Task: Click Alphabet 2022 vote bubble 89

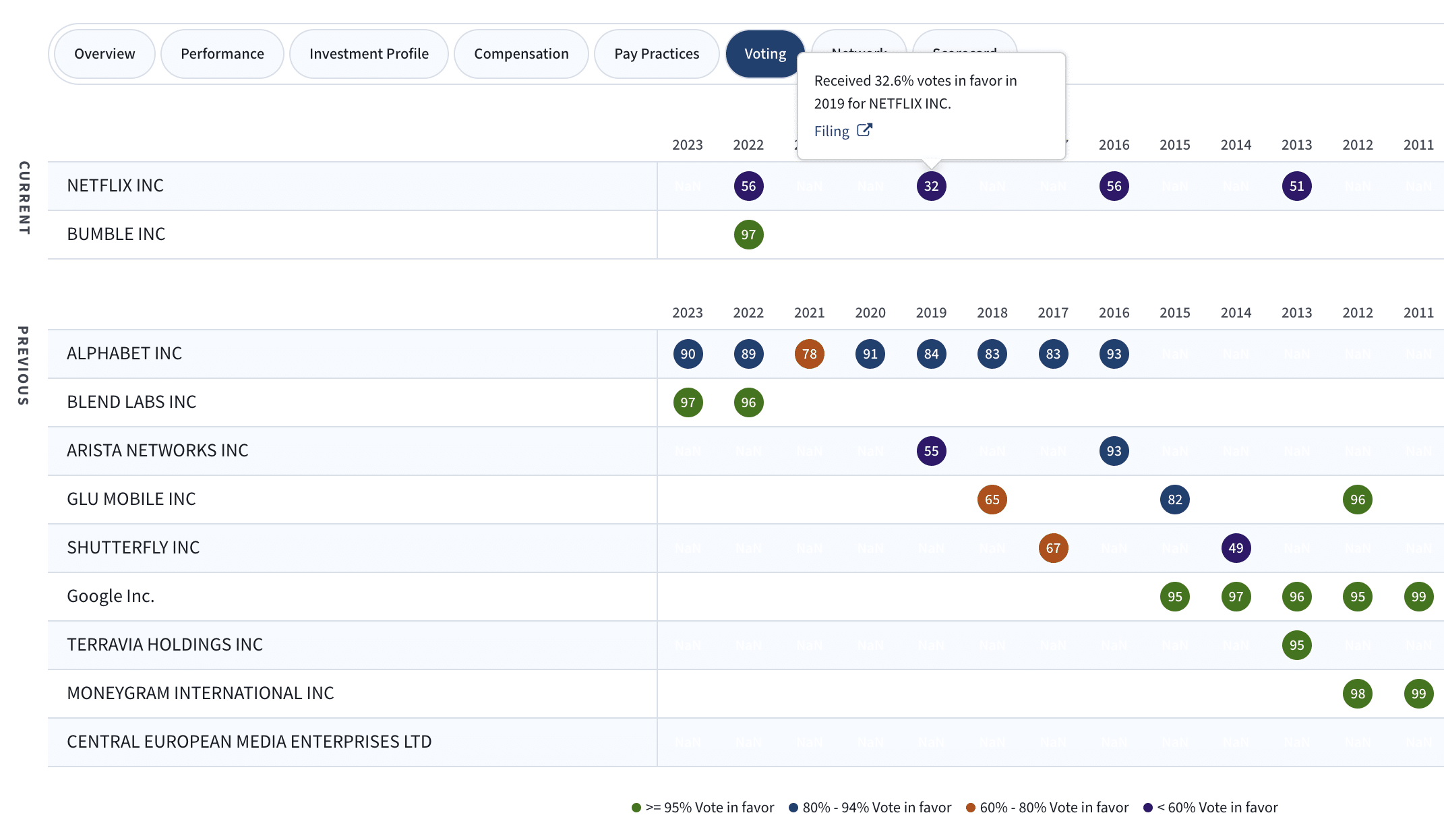Action: (x=748, y=354)
